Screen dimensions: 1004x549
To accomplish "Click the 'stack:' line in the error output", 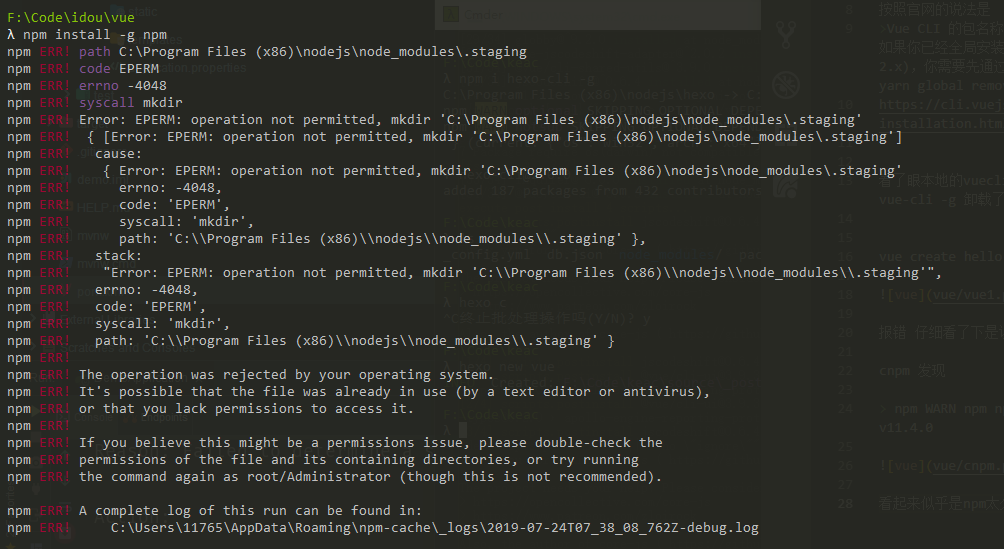I will pyautogui.click(x=119, y=256).
